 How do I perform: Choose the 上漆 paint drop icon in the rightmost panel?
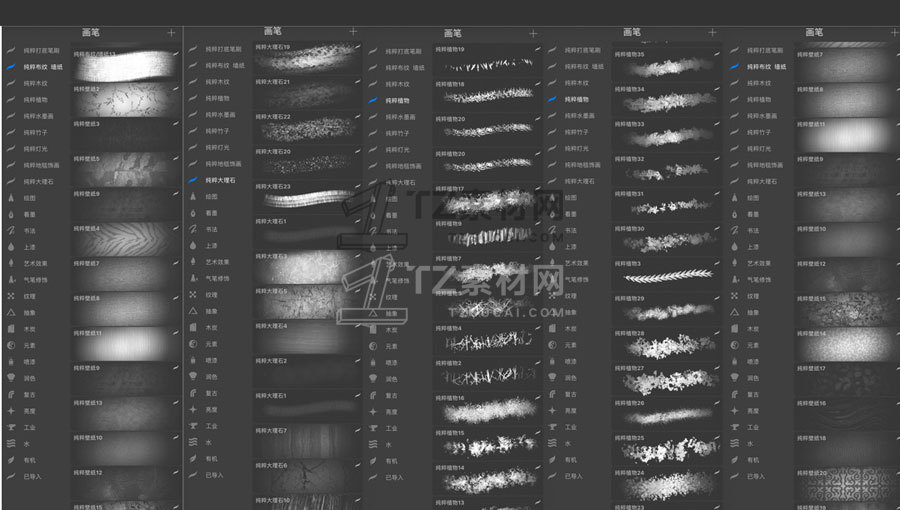coord(734,247)
